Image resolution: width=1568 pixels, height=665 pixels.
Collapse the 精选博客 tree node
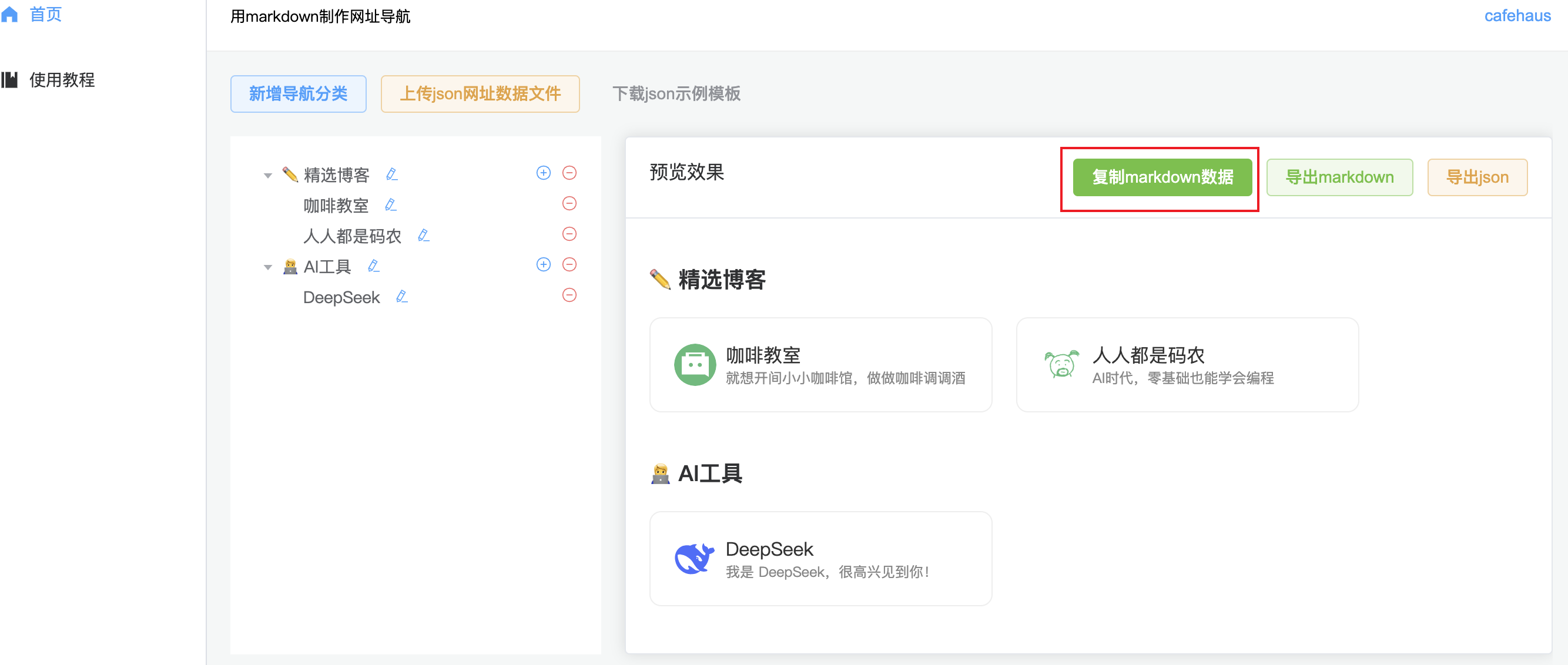pos(268,175)
